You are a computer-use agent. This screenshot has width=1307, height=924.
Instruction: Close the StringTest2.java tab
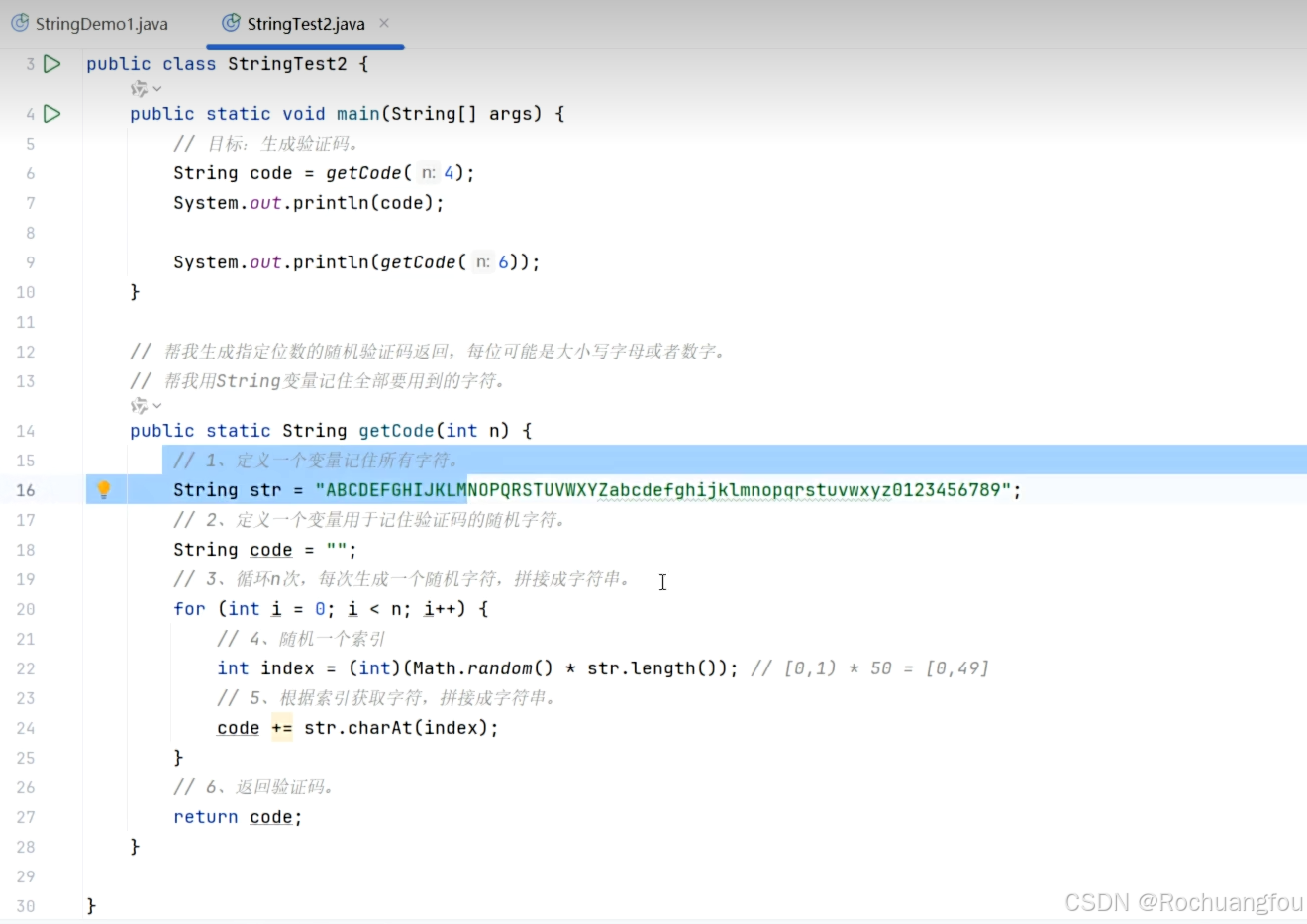click(384, 23)
